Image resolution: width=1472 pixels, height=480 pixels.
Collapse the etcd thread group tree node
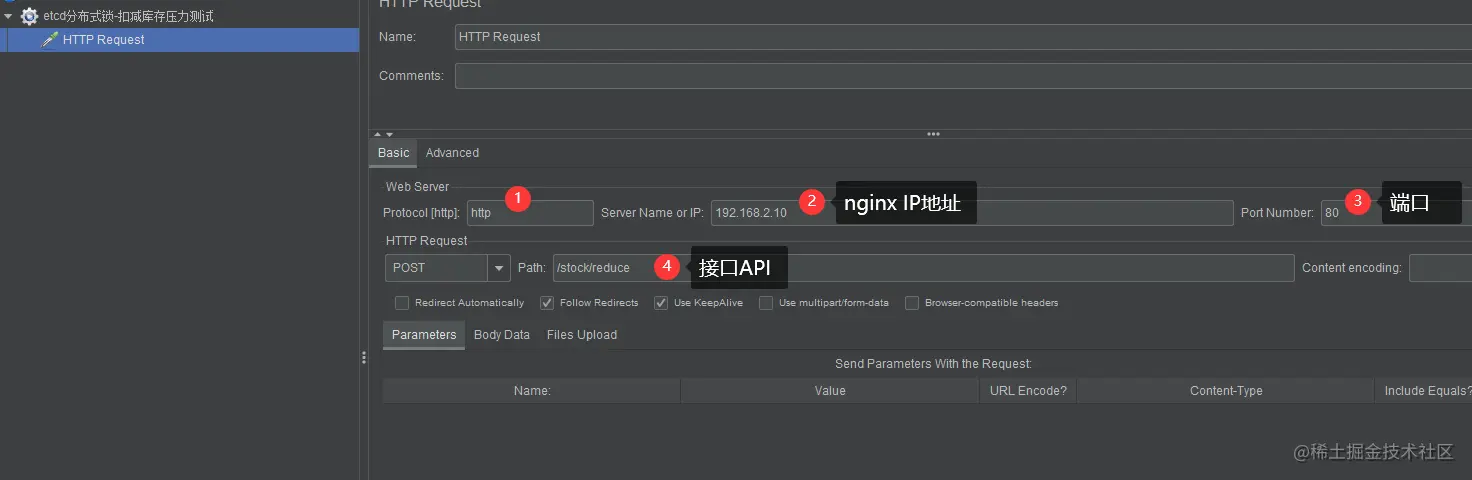[x=8, y=16]
